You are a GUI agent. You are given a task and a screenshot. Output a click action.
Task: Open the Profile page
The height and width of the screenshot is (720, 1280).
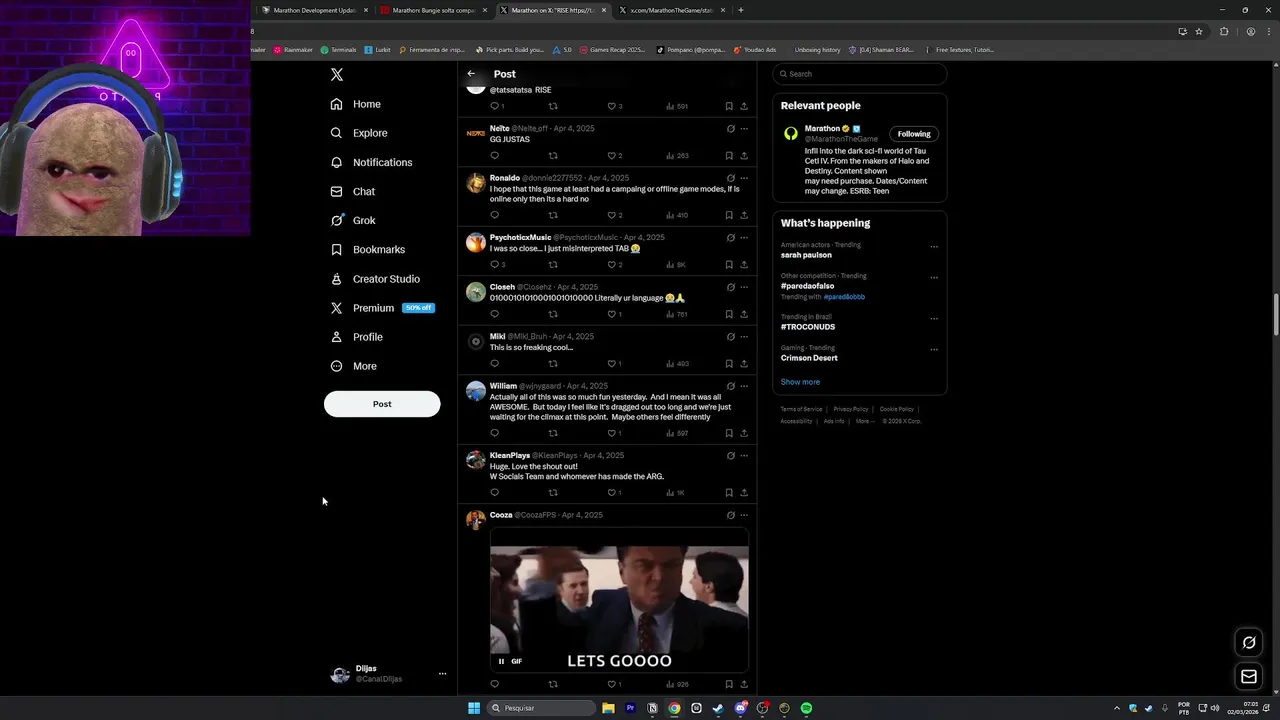[357, 337]
